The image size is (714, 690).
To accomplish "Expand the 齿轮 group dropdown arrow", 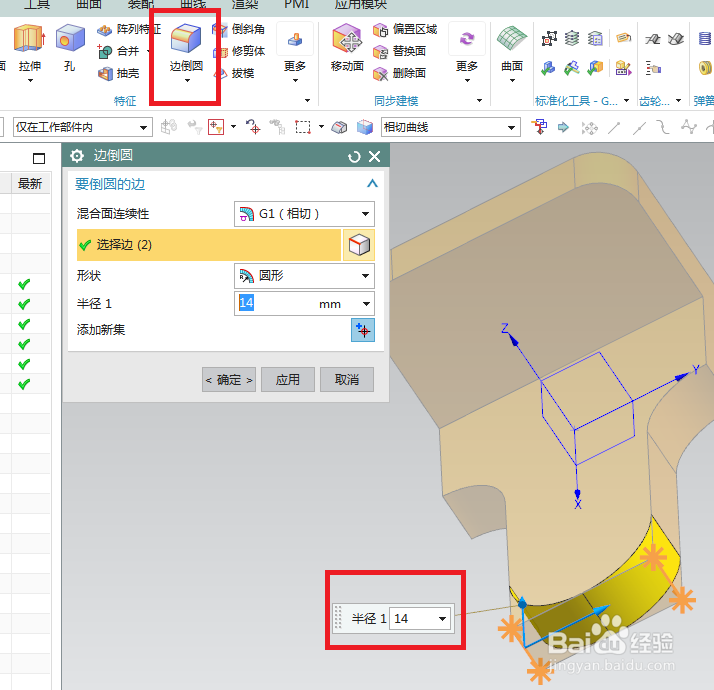I will (x=678, y=101).
